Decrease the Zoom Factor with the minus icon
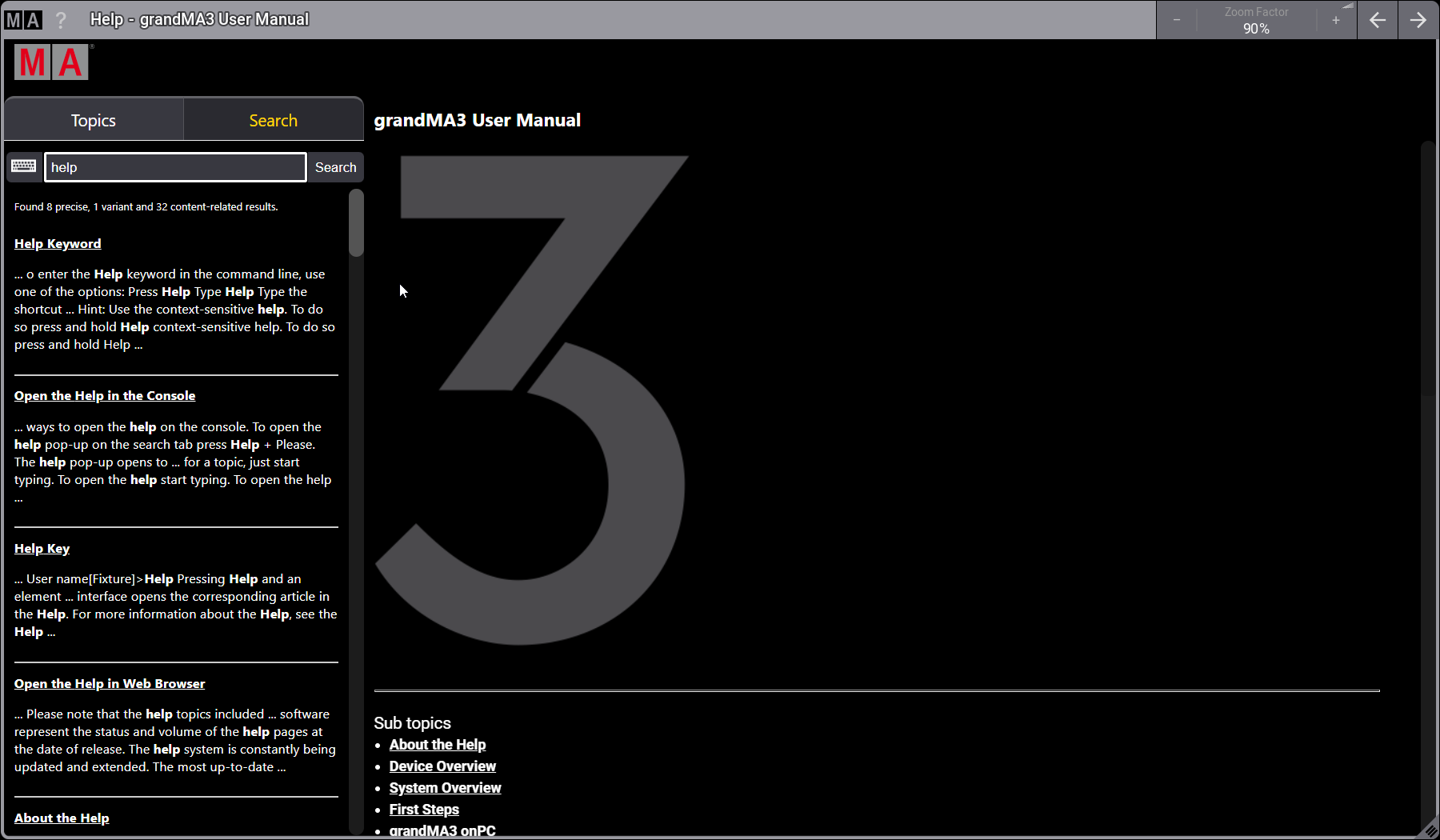The image size is (1440, 840). [x=1176, y=19]
